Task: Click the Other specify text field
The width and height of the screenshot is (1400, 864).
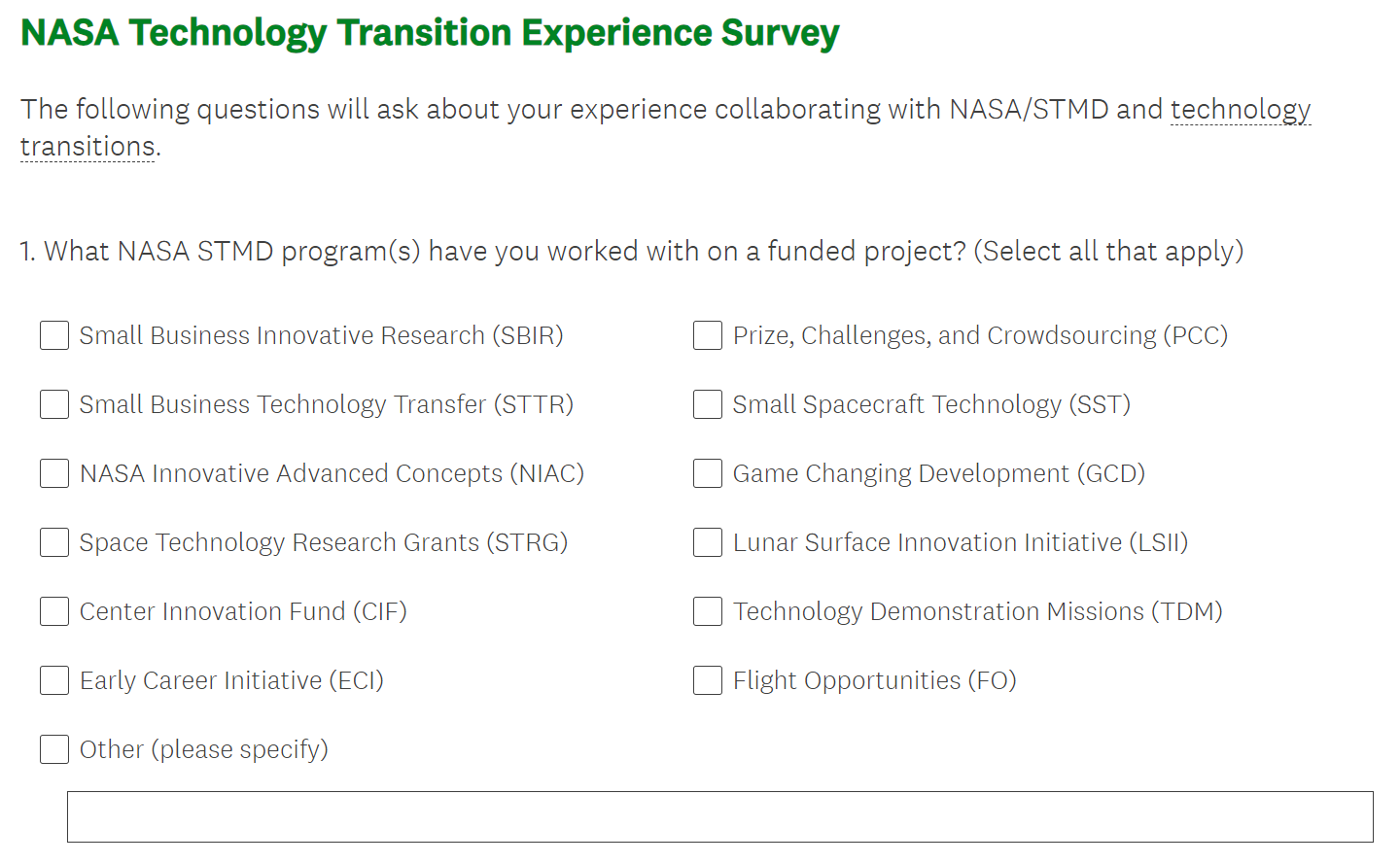Action: coord(719,816)
